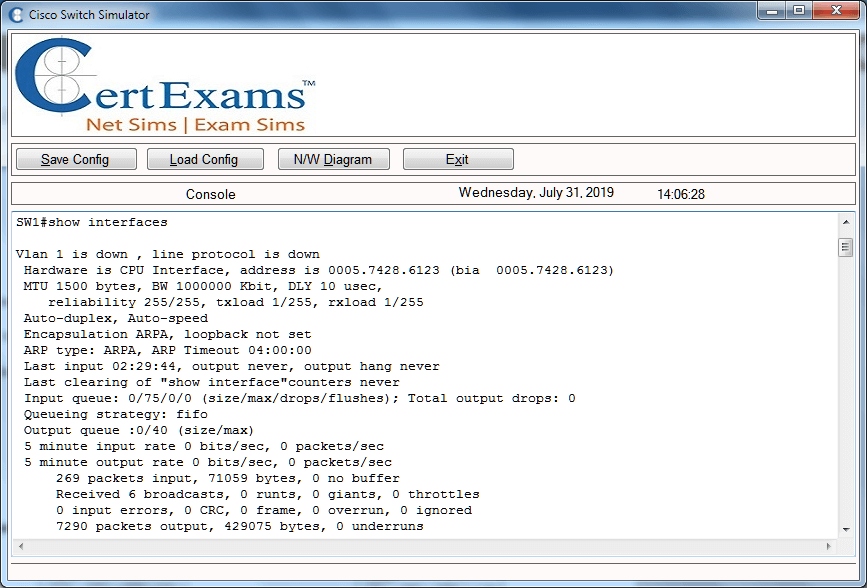Load a saved configuration
Viewport: 867px width, 588px height.
point(204,158)
